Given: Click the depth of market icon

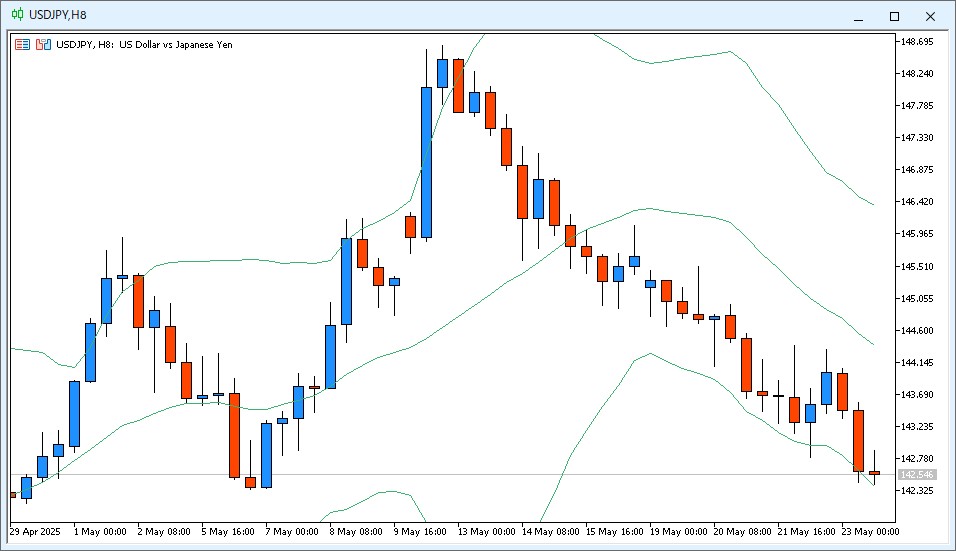Looking at the screenshot, I should point(43,44).
